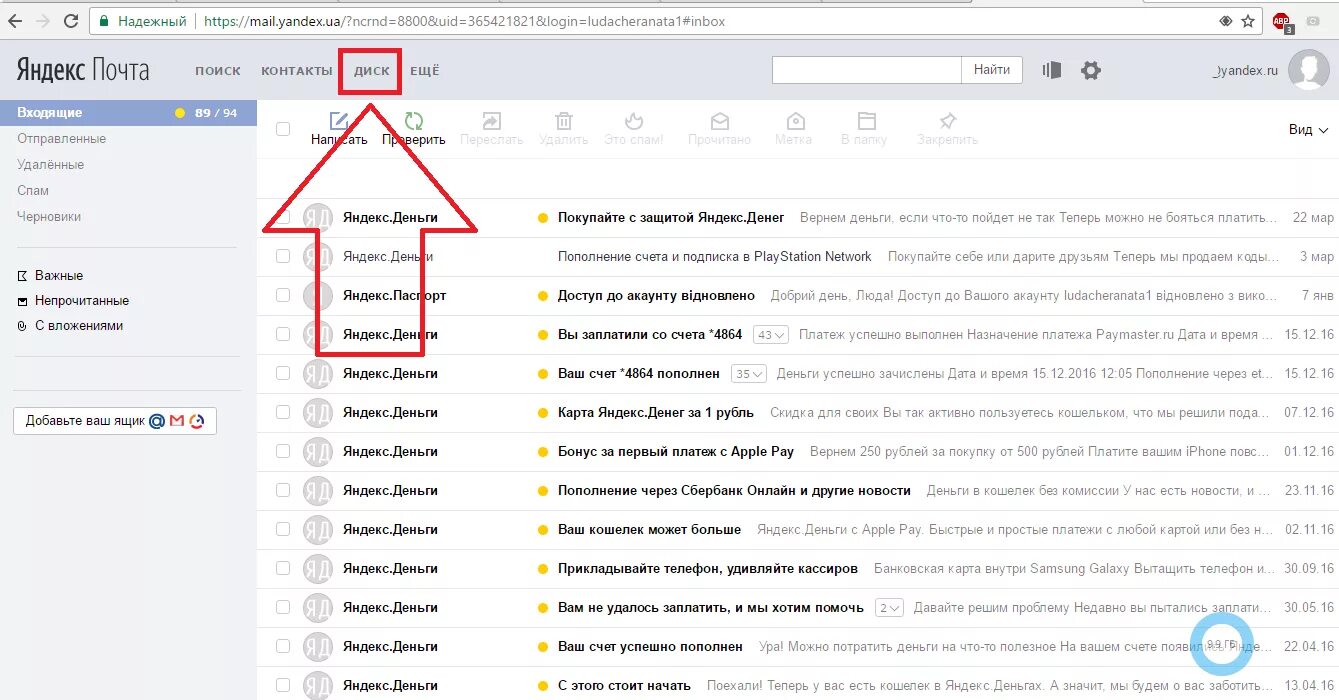Click the Найти search button
Image resolution: width=1339 pixels, height=700 pixels.
click(x=992, y=70)
